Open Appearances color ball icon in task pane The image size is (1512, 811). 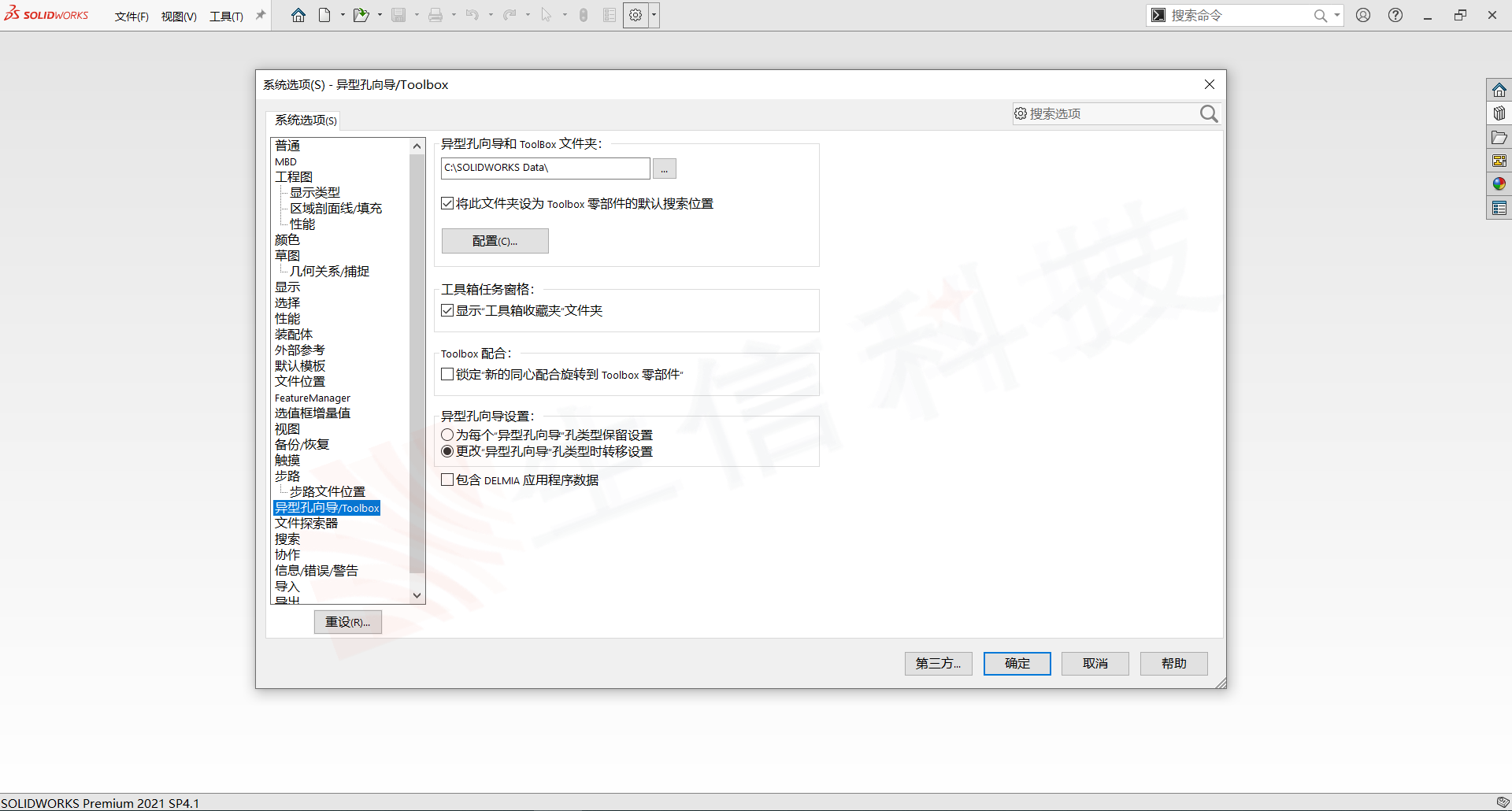click(x=1499, y=184)
